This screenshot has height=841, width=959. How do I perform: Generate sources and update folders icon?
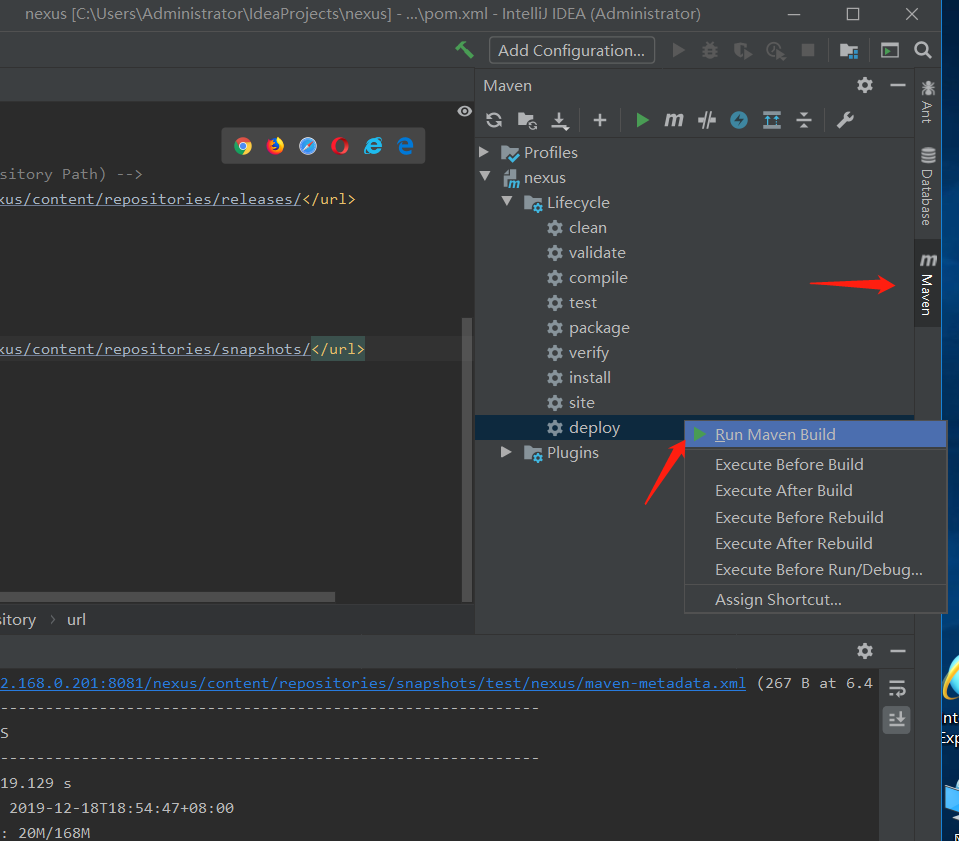pos(527,120)
